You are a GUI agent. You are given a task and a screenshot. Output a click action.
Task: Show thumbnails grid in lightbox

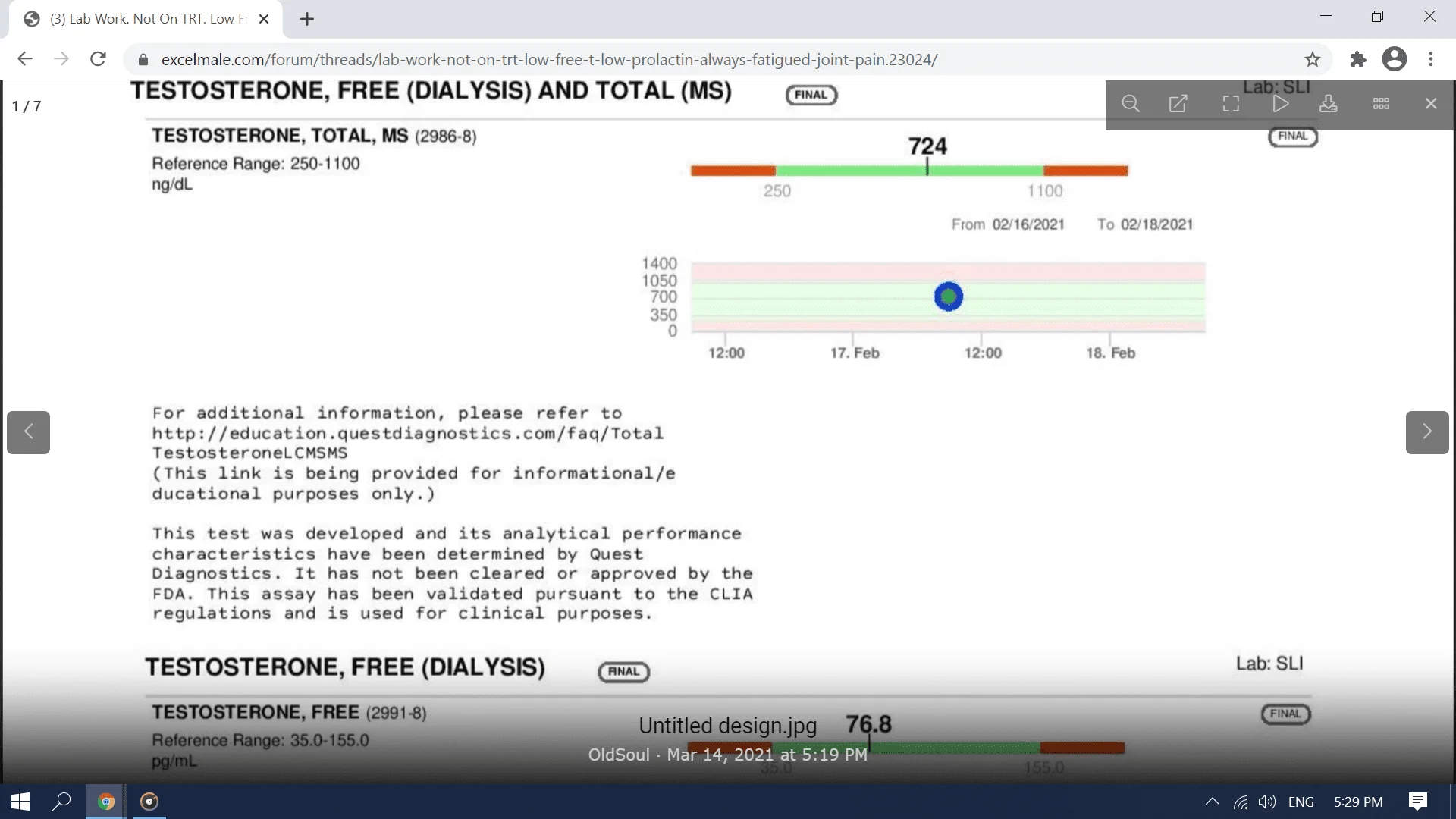tap(1381, 104)
